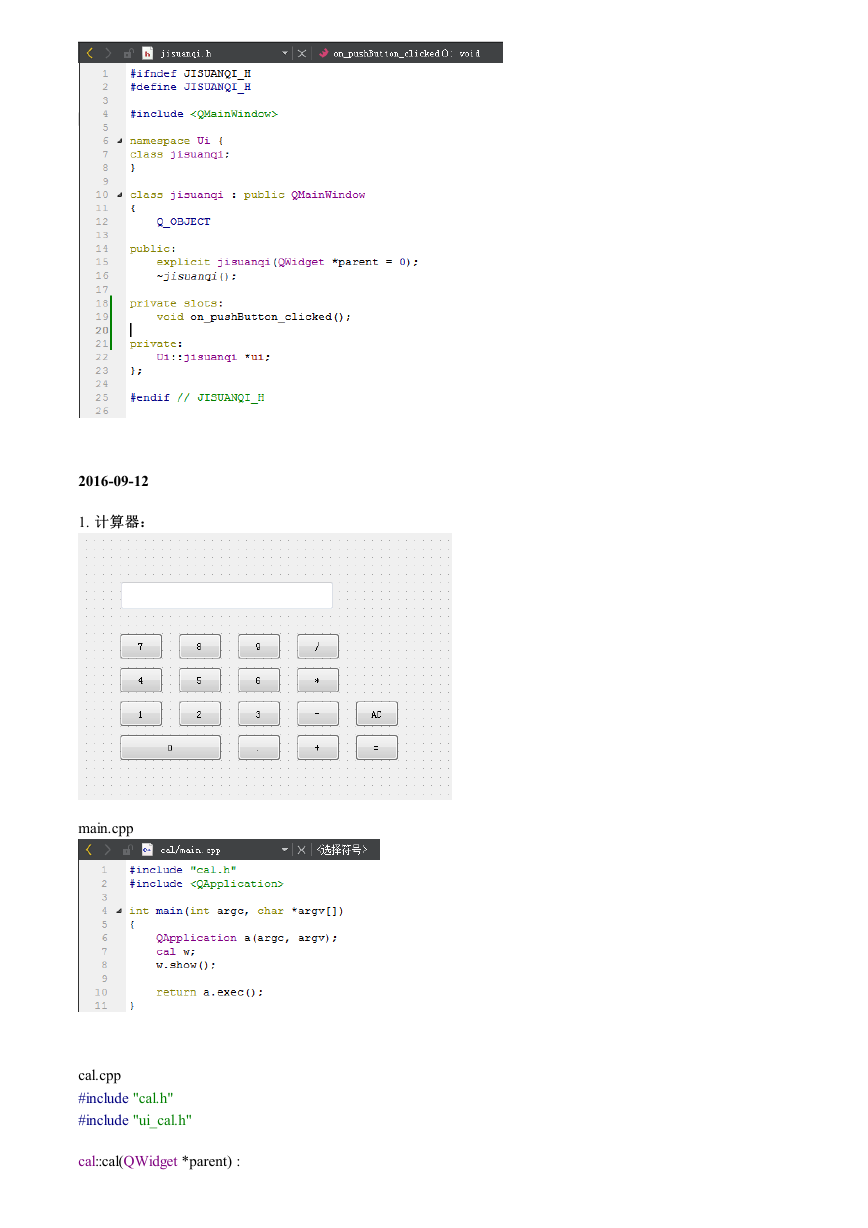Click the '1. 计算器:' heading text
Viewport: 868px width, 1228px height.
pyautogui.click(x=112, y=522)
